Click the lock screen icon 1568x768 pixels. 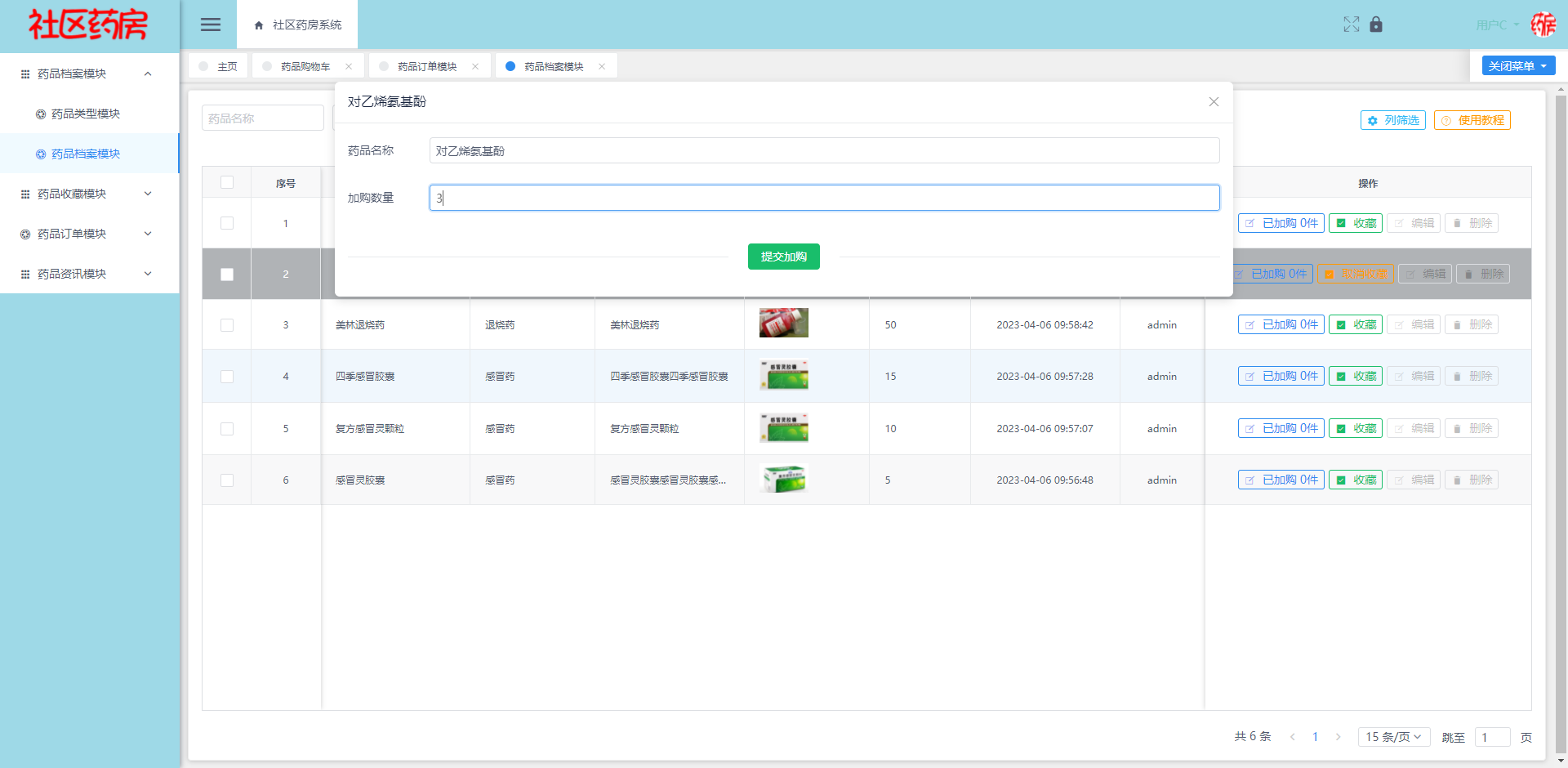(1376, 25)
